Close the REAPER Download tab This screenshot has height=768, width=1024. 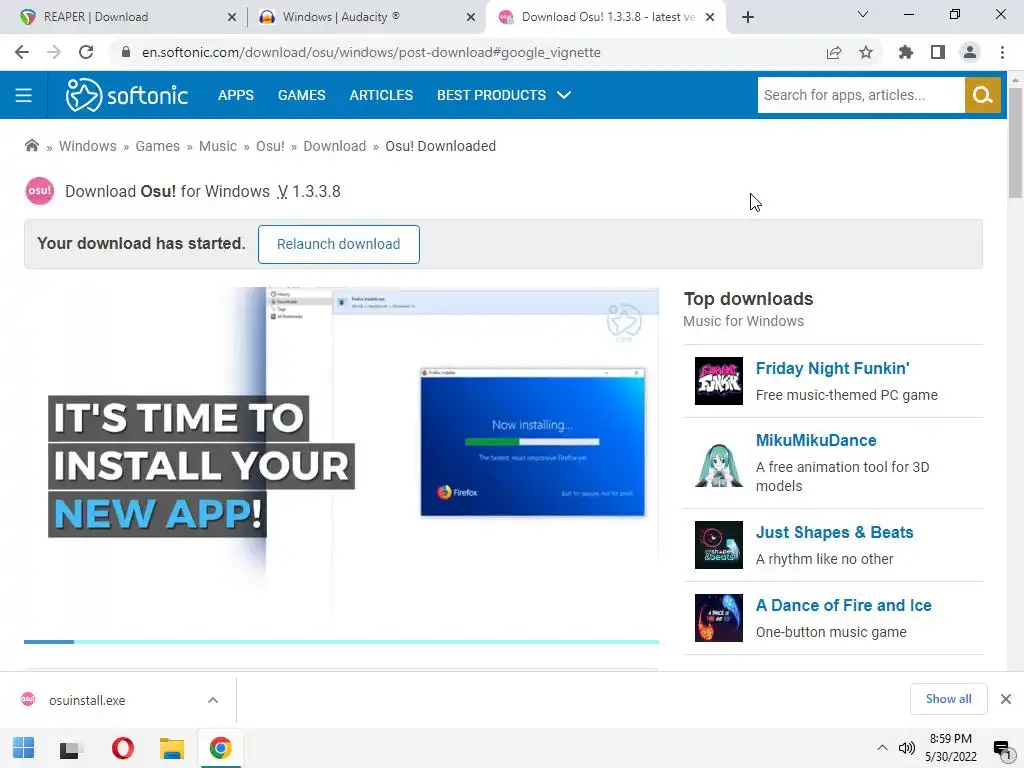click(232, 17)
